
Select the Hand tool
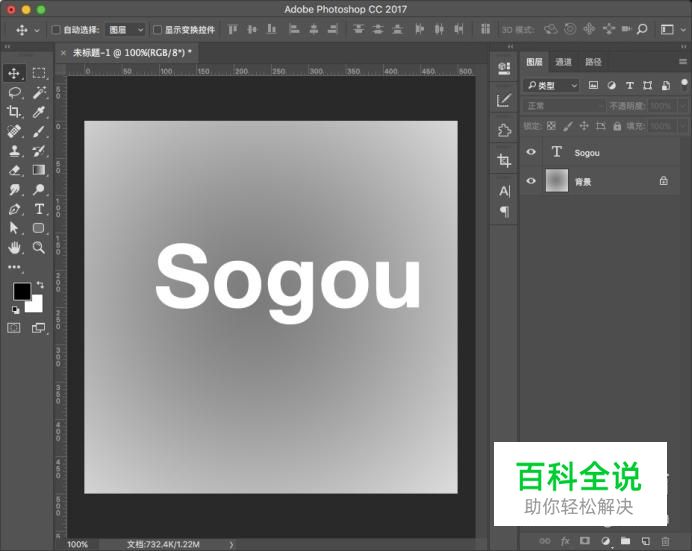pyautogui.click(x=15, y=247)
